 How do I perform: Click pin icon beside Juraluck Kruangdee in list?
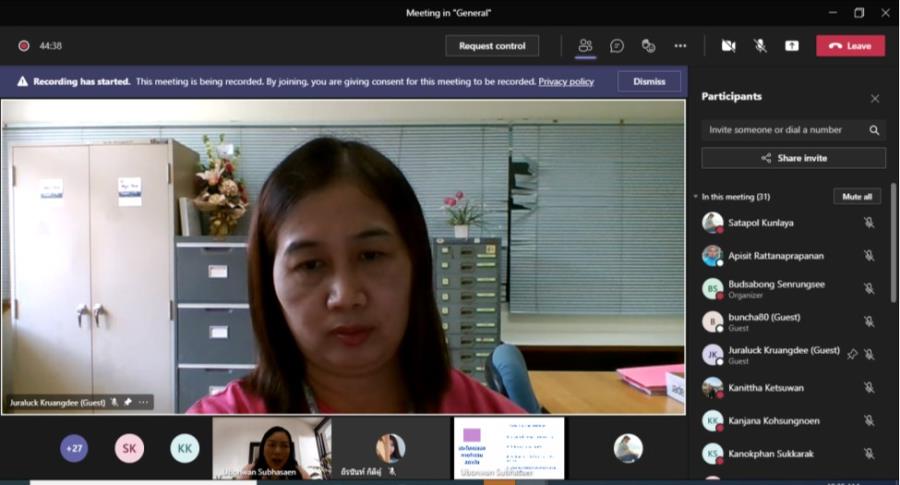tap(852, 354)
